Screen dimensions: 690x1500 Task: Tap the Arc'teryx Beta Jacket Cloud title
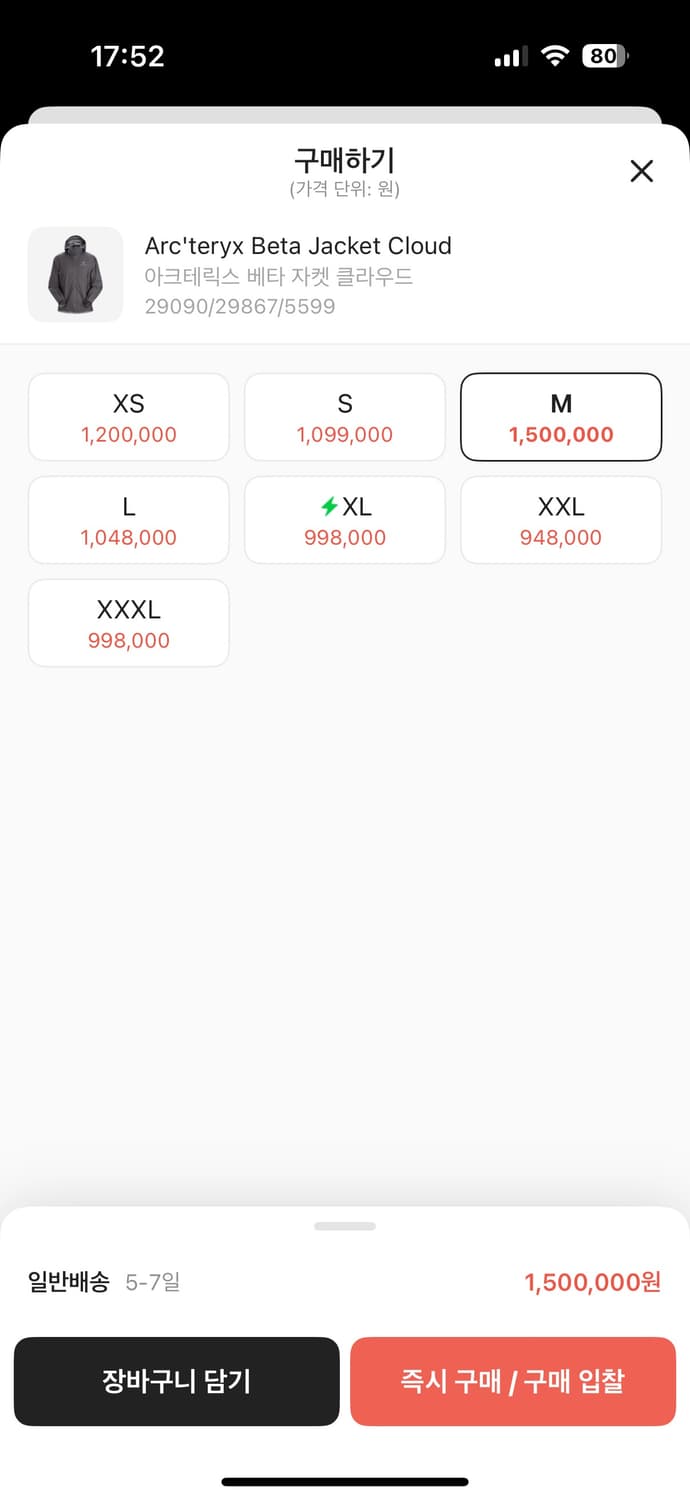pyautogui.click(x=298, y=246)
